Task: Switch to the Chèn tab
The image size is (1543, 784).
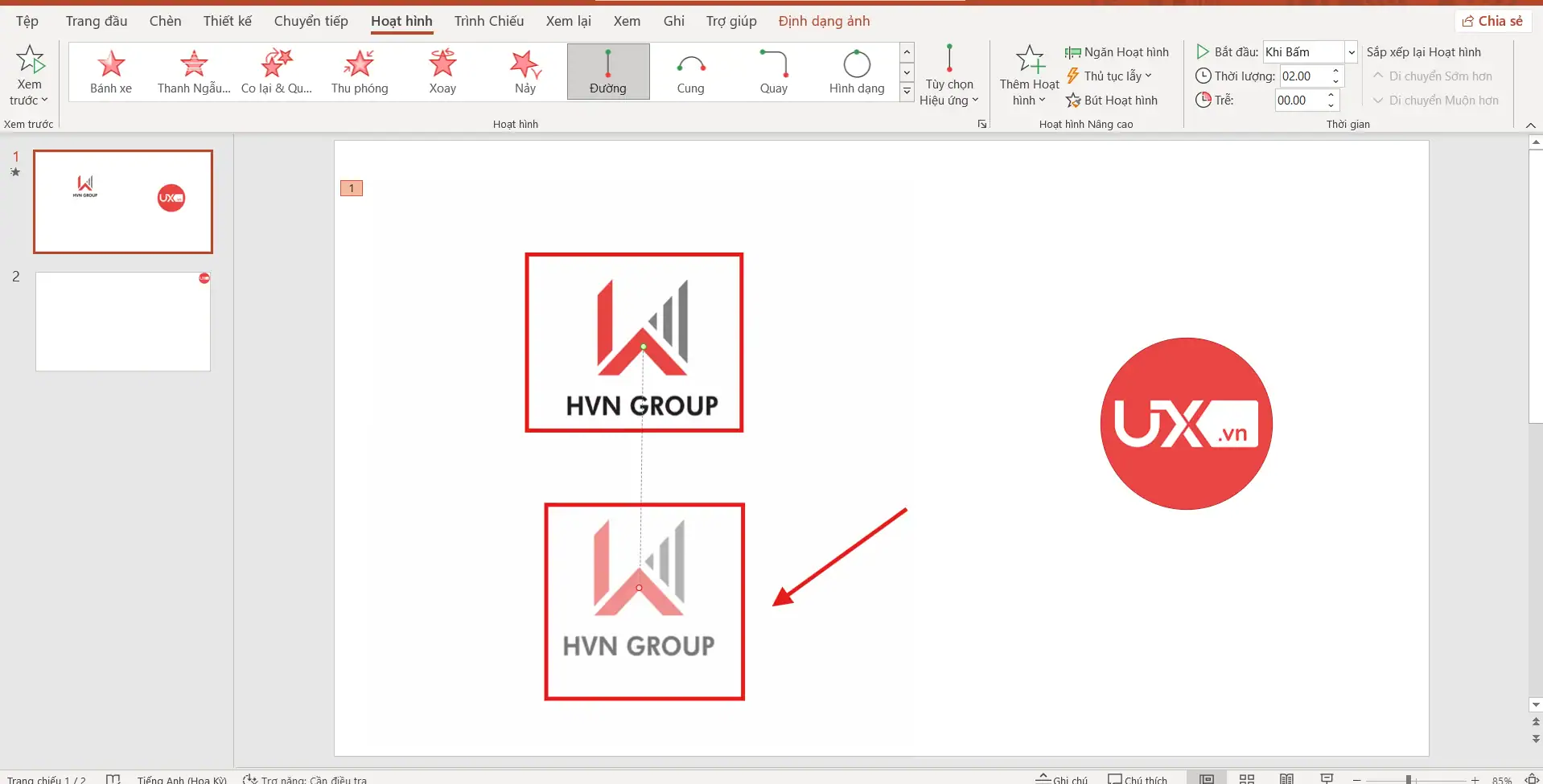Action: (165, 21)
